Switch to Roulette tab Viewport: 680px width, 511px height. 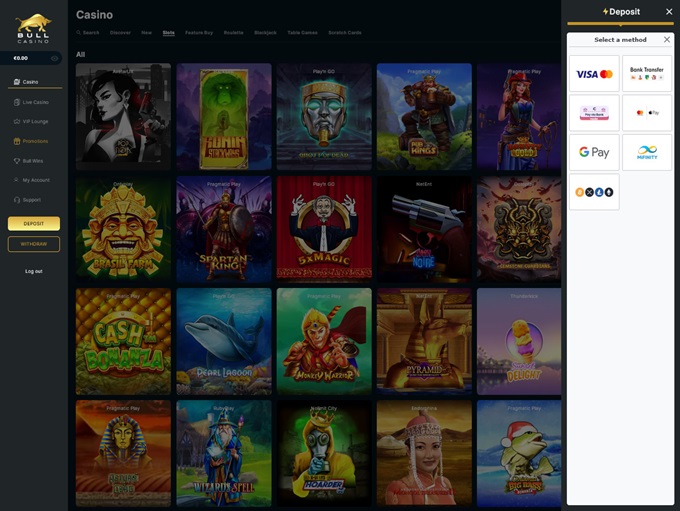[x=233, y=33]
